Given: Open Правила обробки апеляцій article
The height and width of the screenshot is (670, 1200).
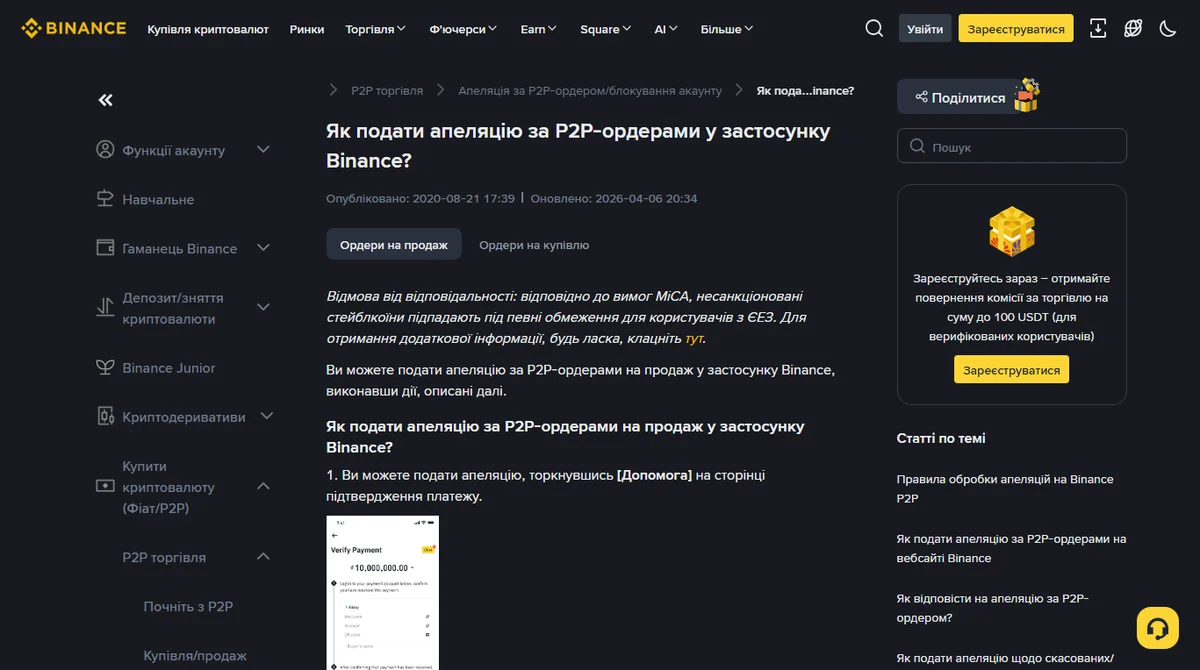Looking at the screenshot, I should 1005,488.
